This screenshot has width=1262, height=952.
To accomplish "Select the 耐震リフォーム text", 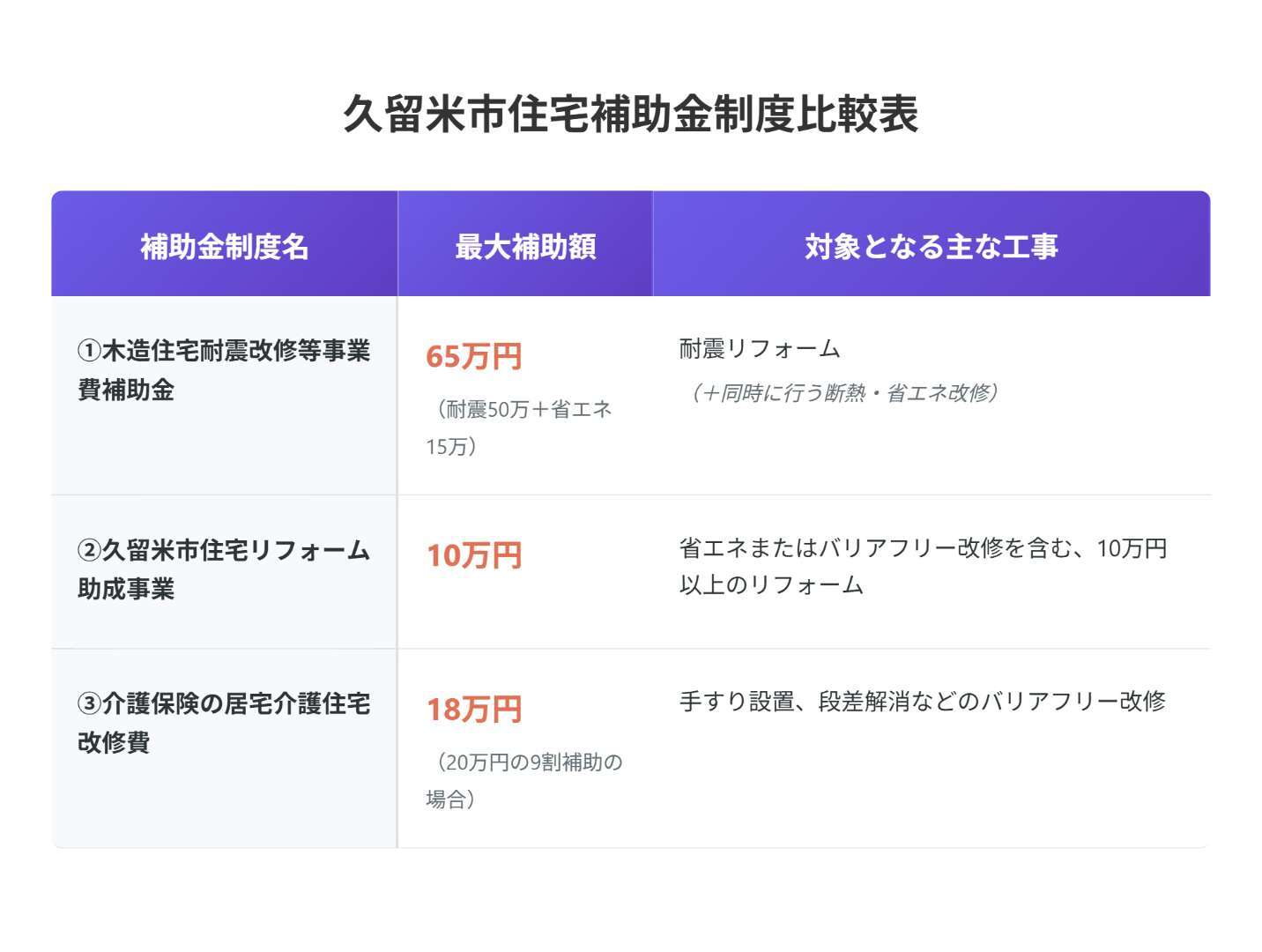I will coord(760,349).
